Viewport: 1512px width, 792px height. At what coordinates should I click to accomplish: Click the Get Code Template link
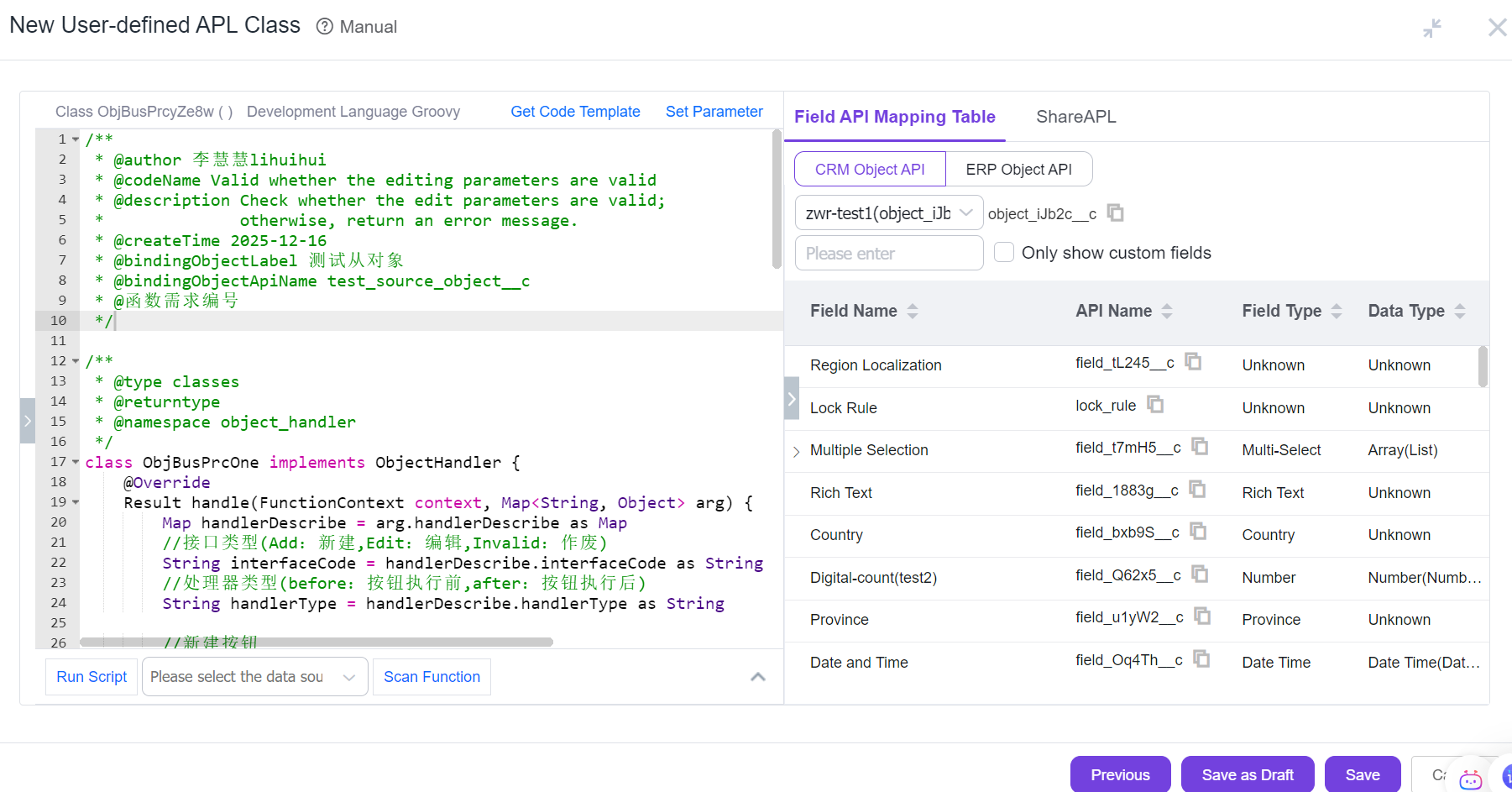pos(575,112)
